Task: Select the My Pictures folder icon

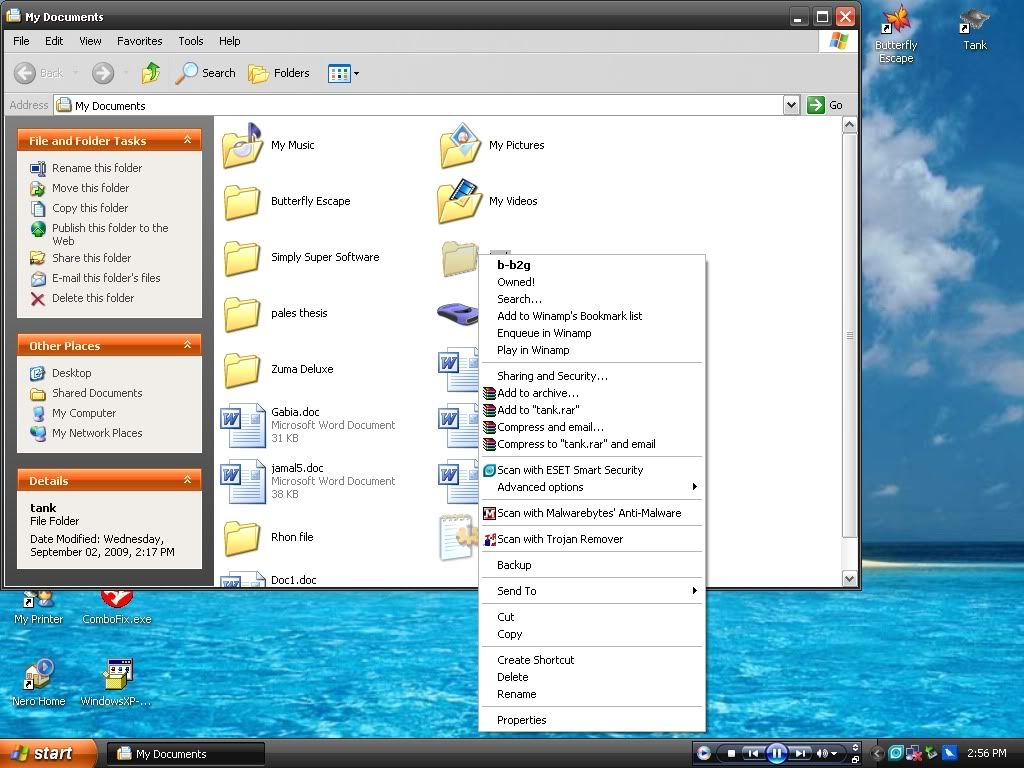Action: [x=460, y=145]
